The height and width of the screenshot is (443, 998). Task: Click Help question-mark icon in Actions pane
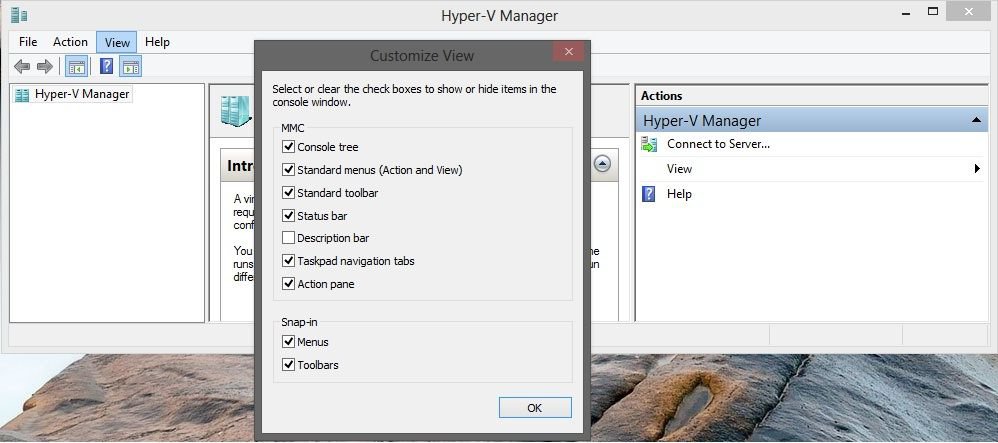[x=649, y=194]
